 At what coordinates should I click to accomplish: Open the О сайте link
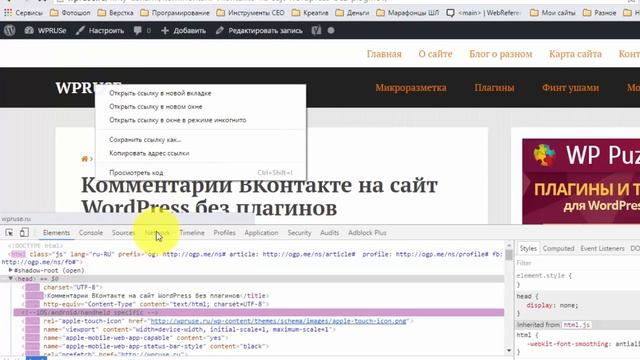(x=435, y=54)
